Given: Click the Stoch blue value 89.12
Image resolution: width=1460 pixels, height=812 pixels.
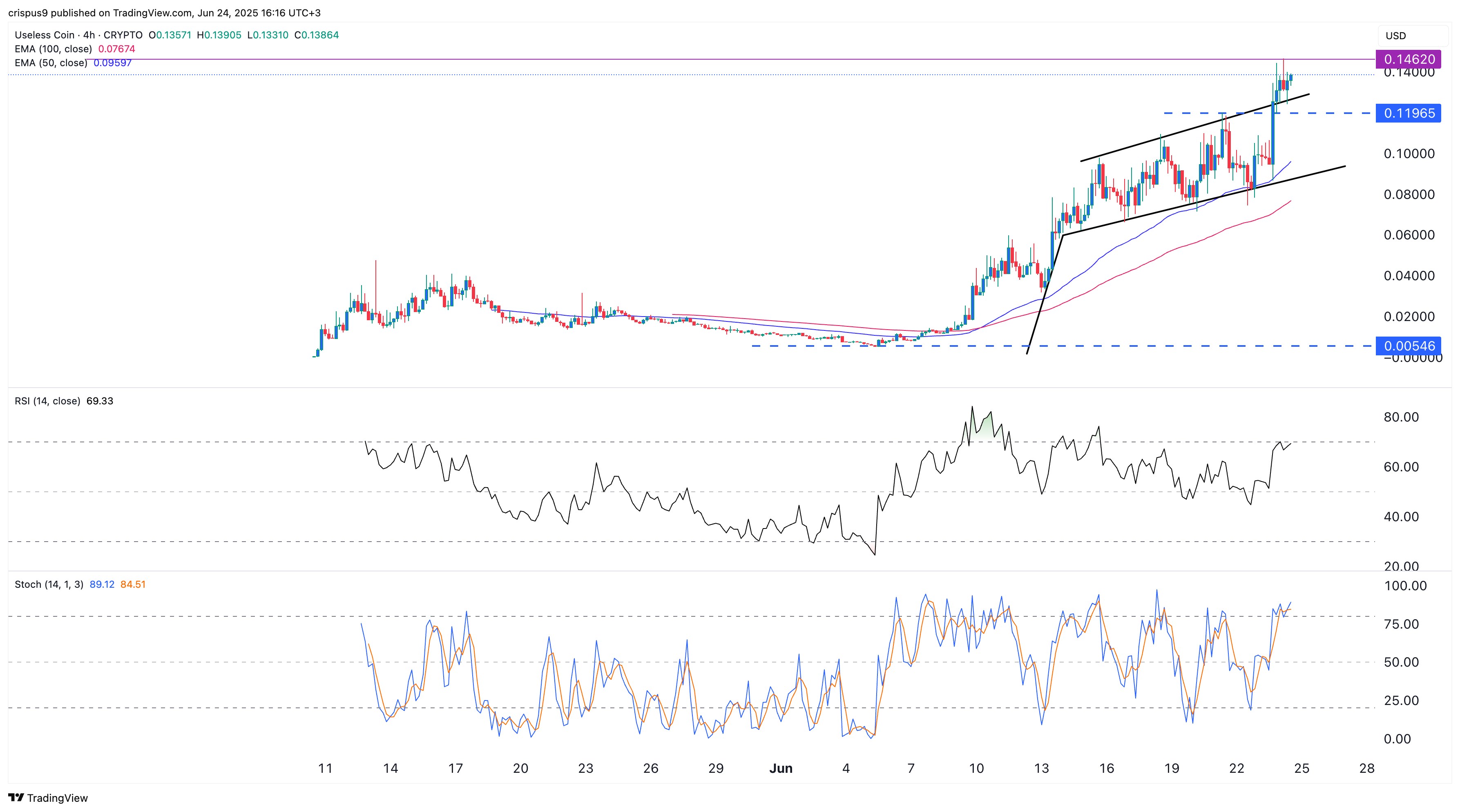Looking at the screenshot, I should point(102,584).
